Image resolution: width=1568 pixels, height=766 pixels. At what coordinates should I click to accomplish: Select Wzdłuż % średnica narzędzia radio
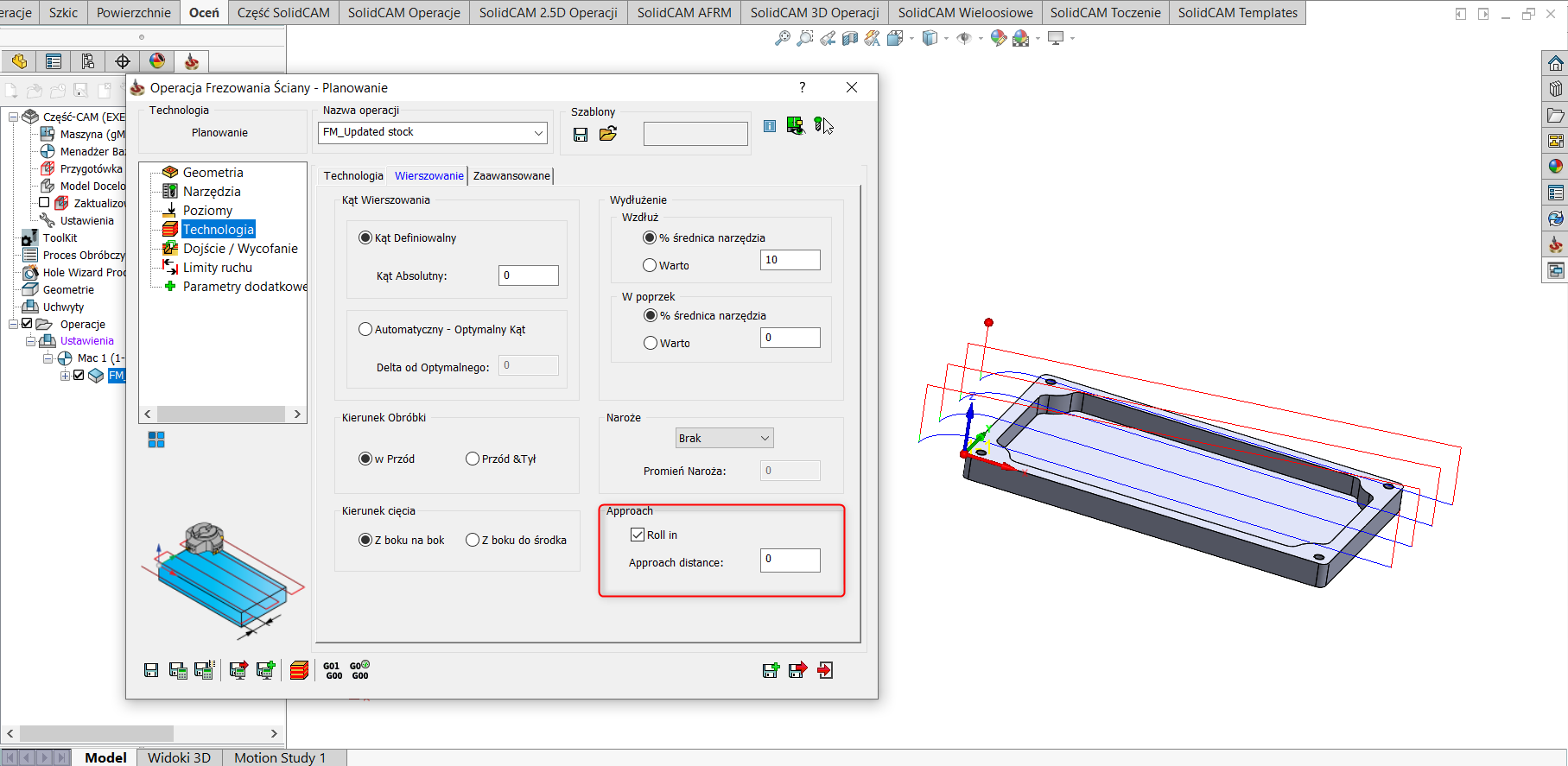tap(650, 237)
